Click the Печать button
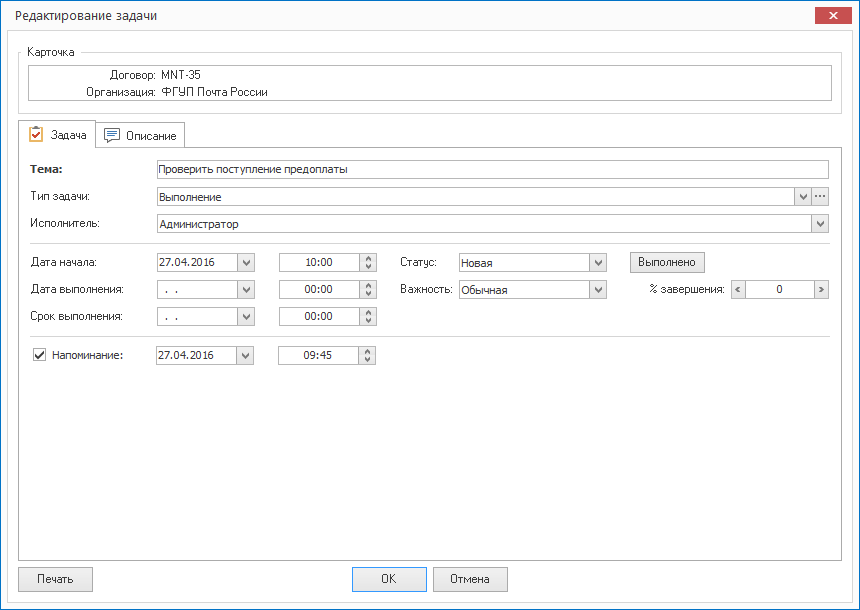Viewport: 860px width, 610px height. tap(55, 579)
